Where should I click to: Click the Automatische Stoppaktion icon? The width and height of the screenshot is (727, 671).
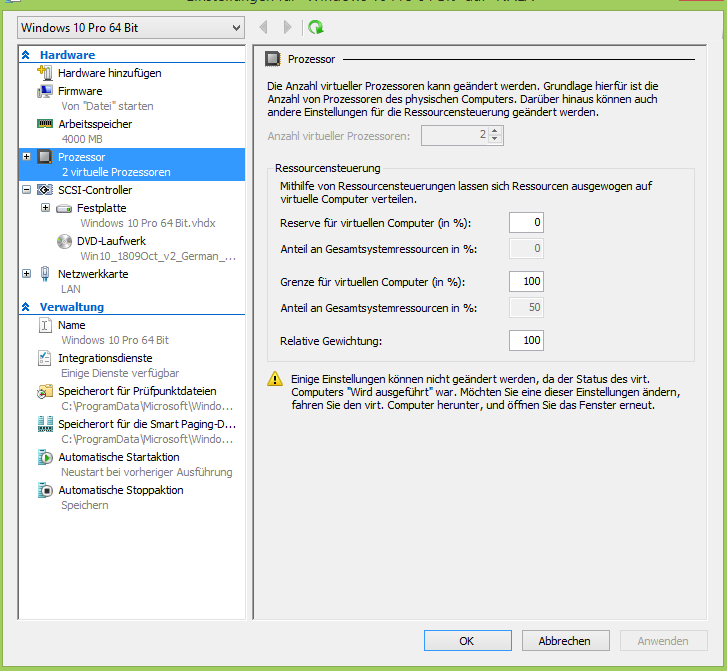coord(45,490)
